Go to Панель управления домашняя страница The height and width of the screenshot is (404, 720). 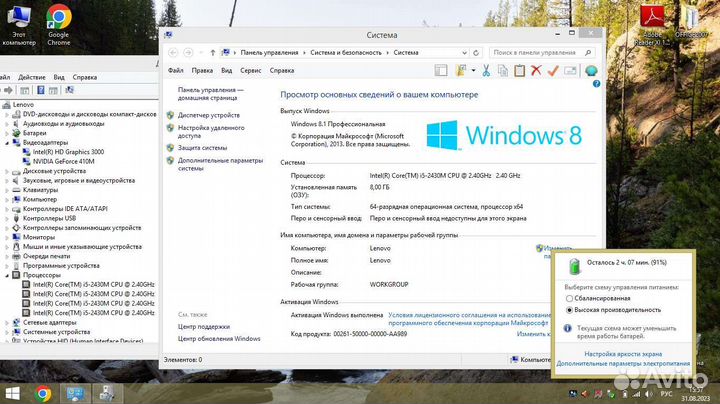point(210,94)
